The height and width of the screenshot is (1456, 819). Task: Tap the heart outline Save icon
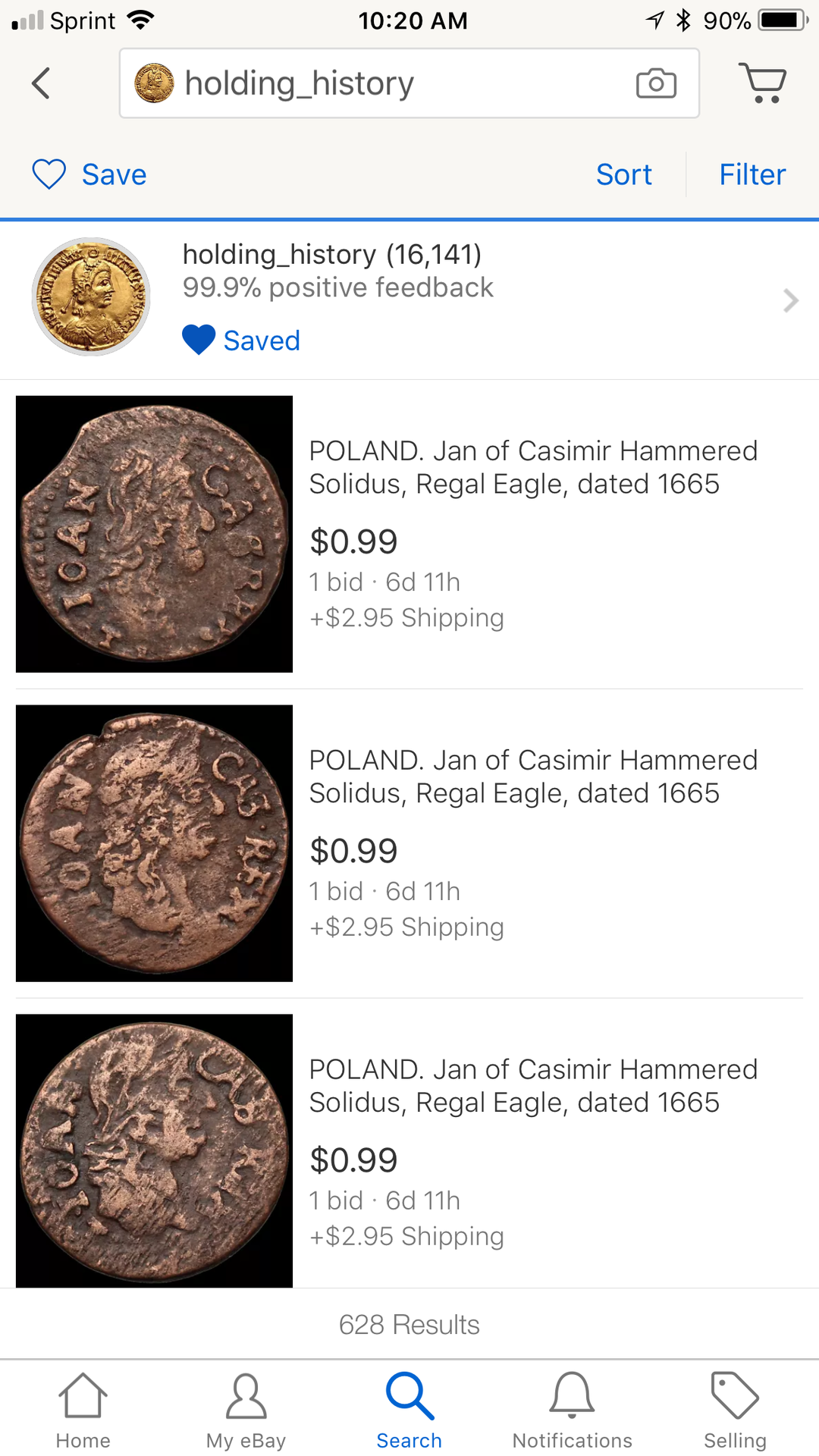49,174
